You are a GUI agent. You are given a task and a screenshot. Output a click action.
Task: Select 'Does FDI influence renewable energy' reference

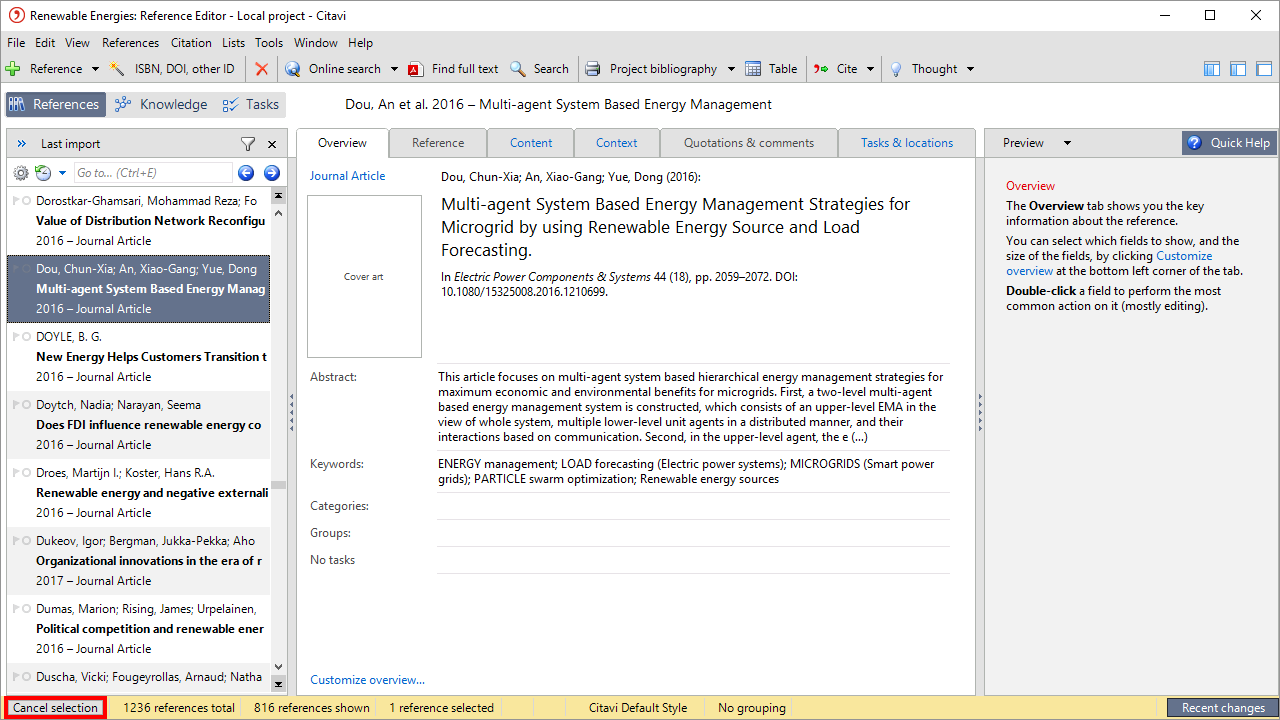tap(138, 424)
